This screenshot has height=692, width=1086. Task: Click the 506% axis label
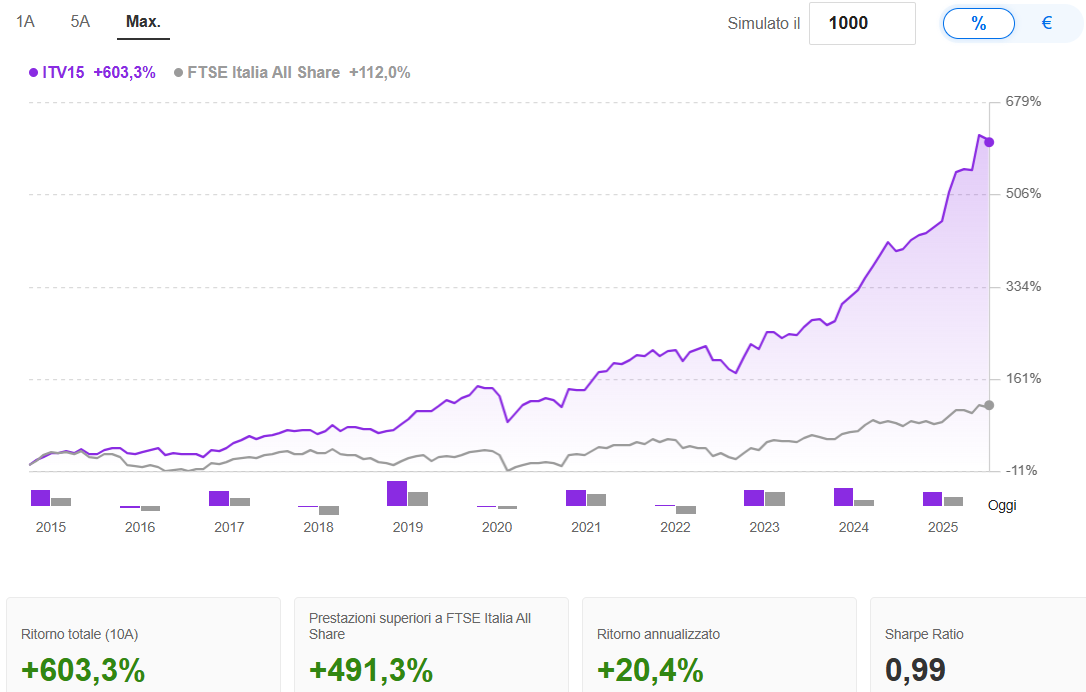pos(1024,193)
